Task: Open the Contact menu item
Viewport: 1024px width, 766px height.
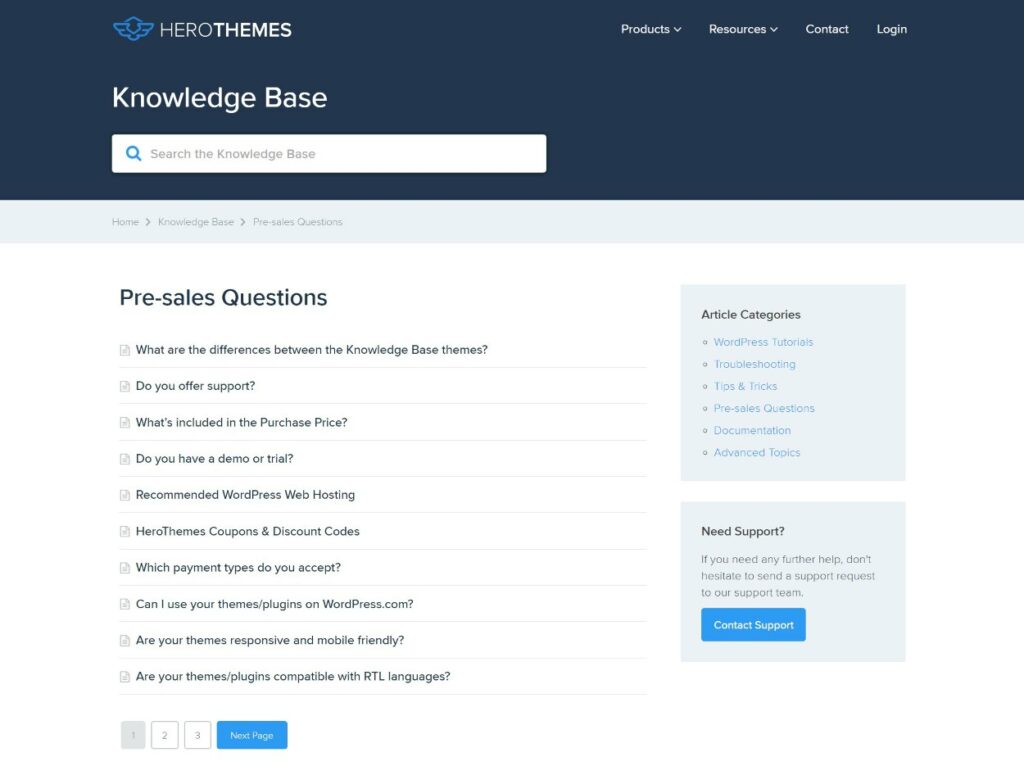Action: tap(826, 29)
